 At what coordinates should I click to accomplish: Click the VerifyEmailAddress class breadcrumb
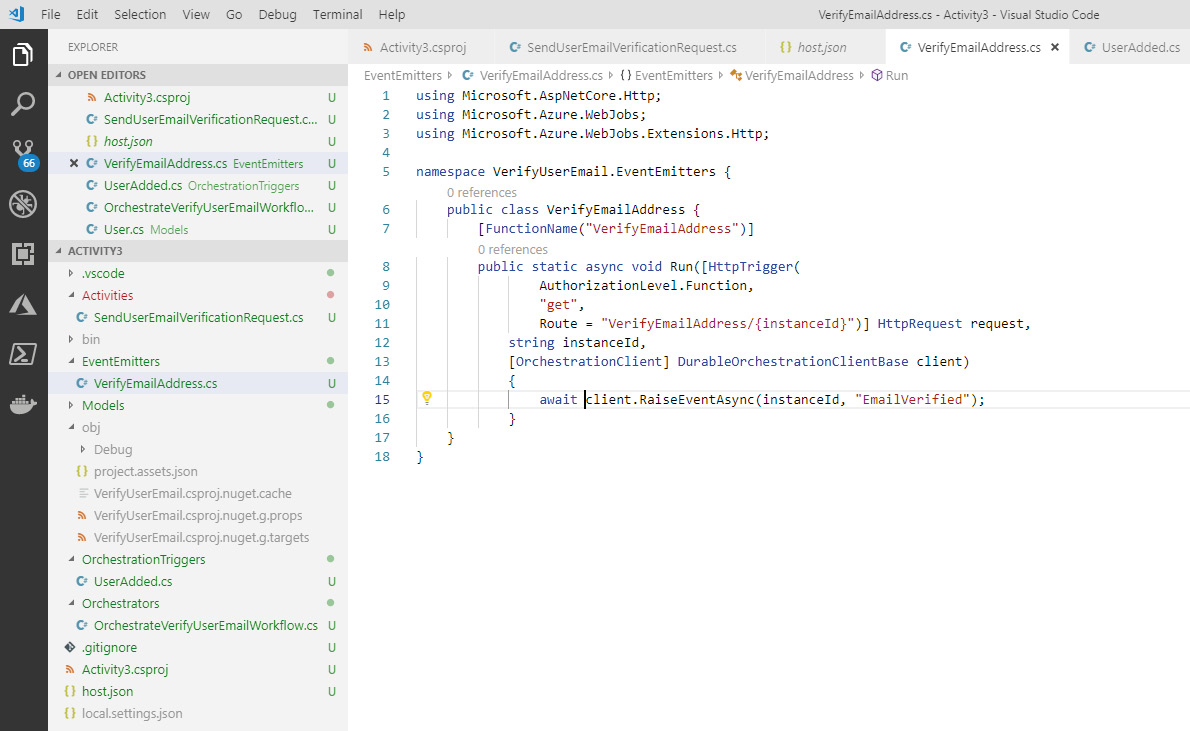[792, 75]
